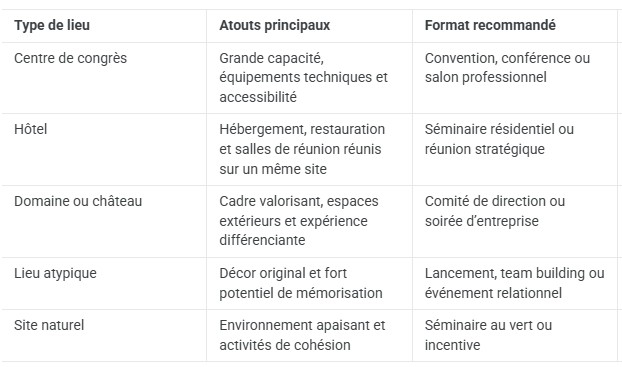Viewport: 622px width, 367px height.
Task: Select the 'Atouts principaux' column header
Action: [275, 25]
